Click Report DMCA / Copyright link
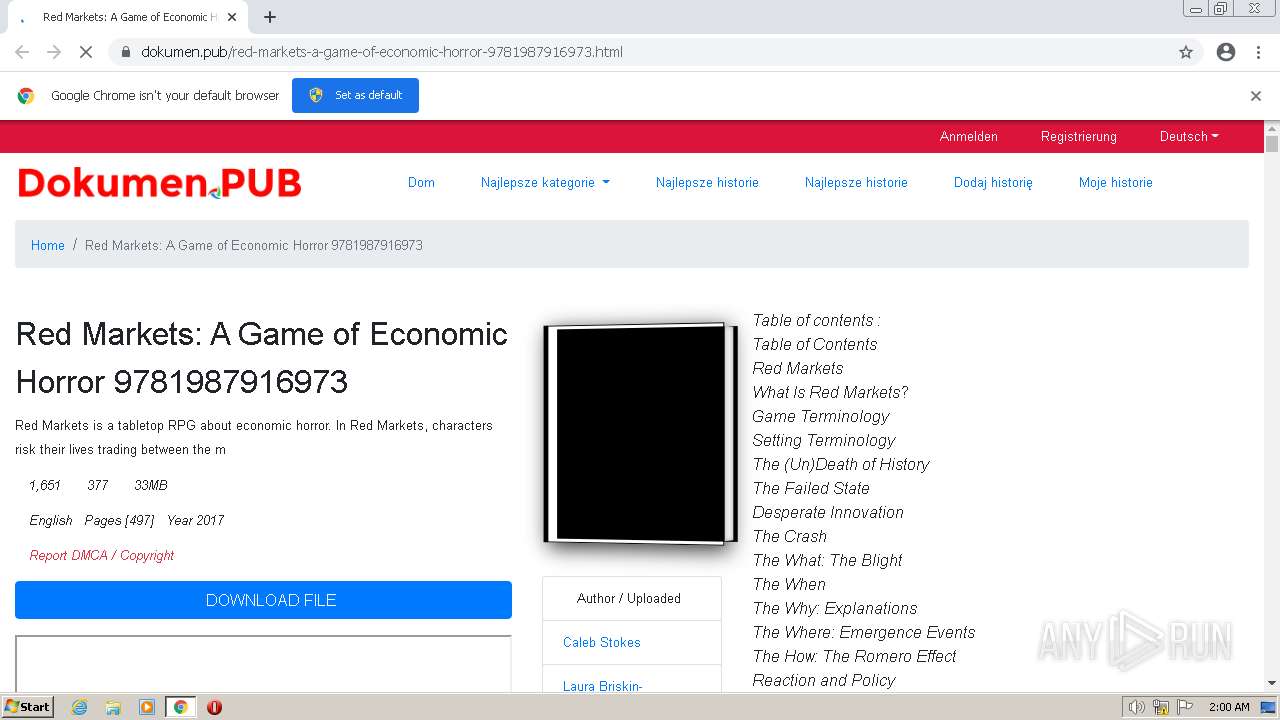Viewport: 1280px width, 720px height. pos(102,555)
